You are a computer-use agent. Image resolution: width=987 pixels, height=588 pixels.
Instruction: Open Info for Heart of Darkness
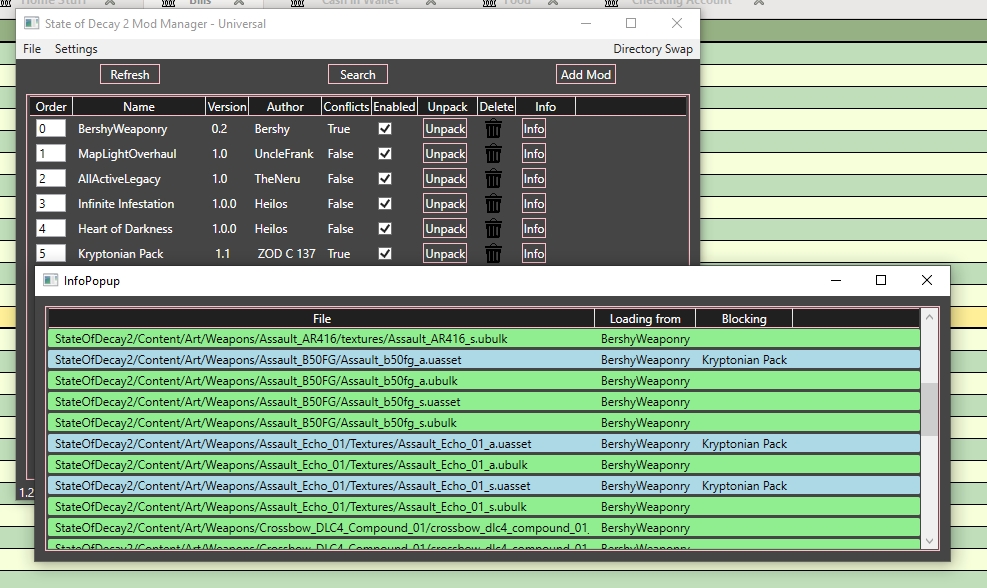(534, 229)
